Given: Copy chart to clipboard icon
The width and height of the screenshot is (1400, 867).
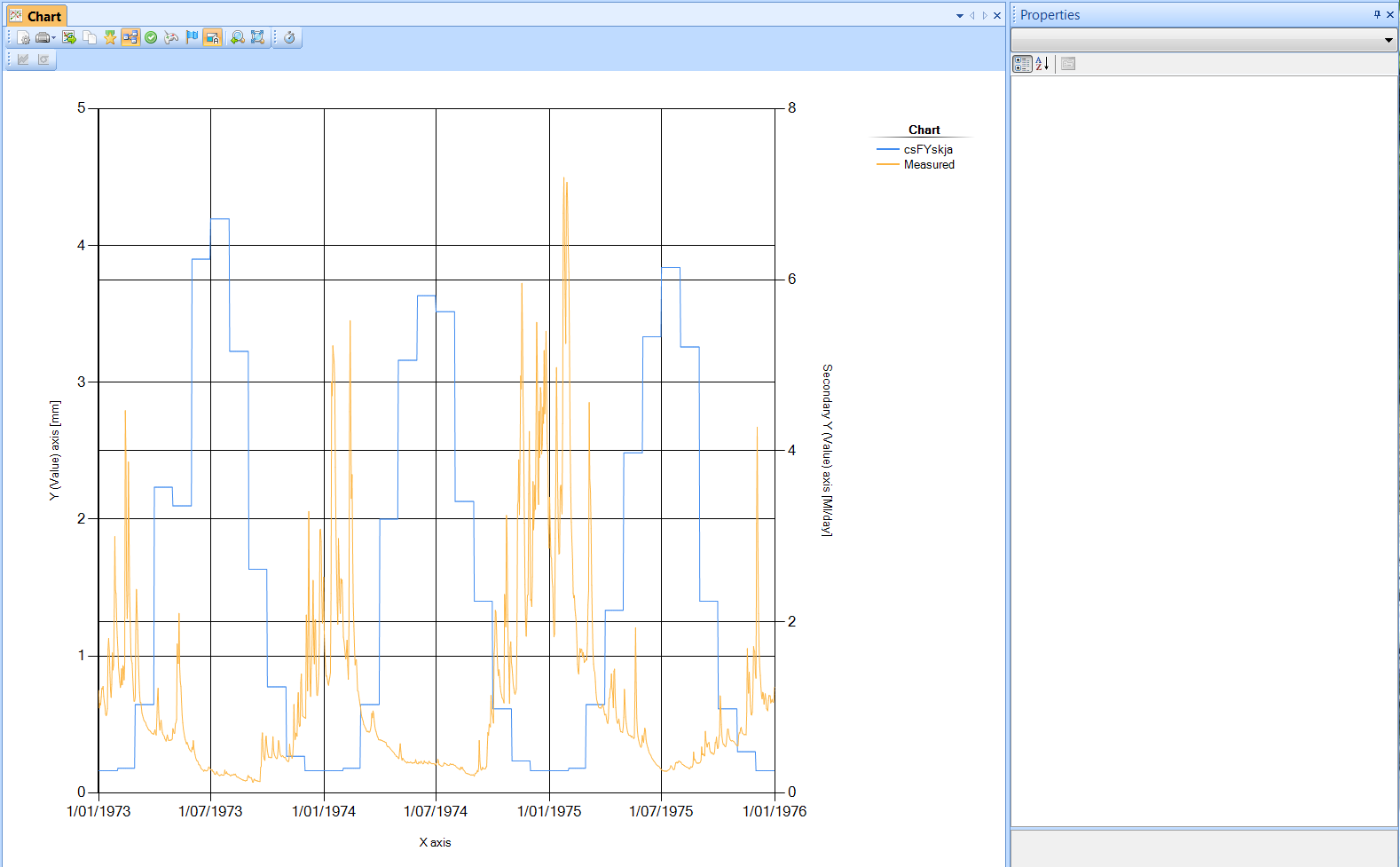Looking at the screenshot, I should pyautogui.click(x=90, y=37).
